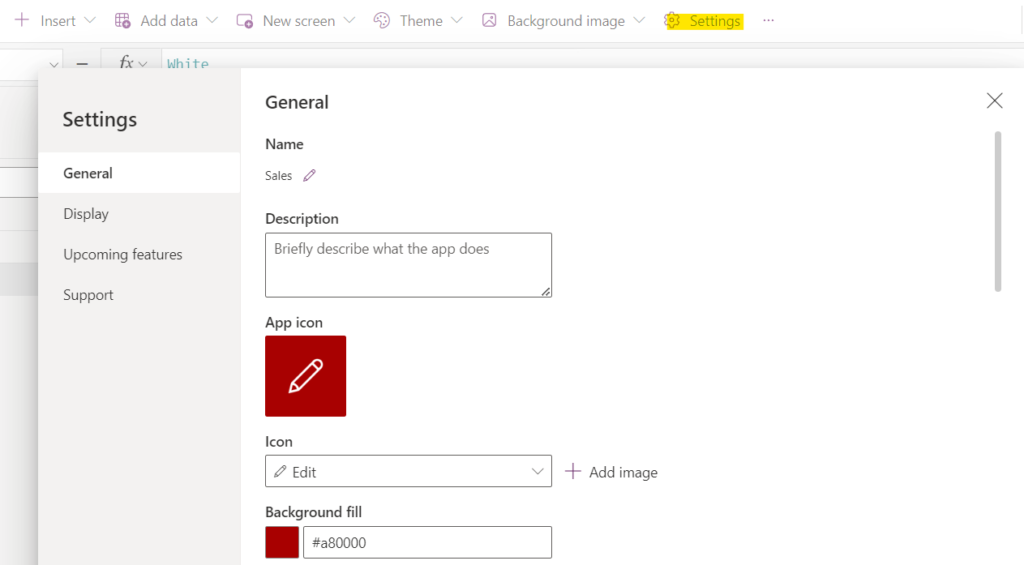This screenshot has height=565, width=1024.
Task: Click the New screen toolbar label
Action: 299,21
